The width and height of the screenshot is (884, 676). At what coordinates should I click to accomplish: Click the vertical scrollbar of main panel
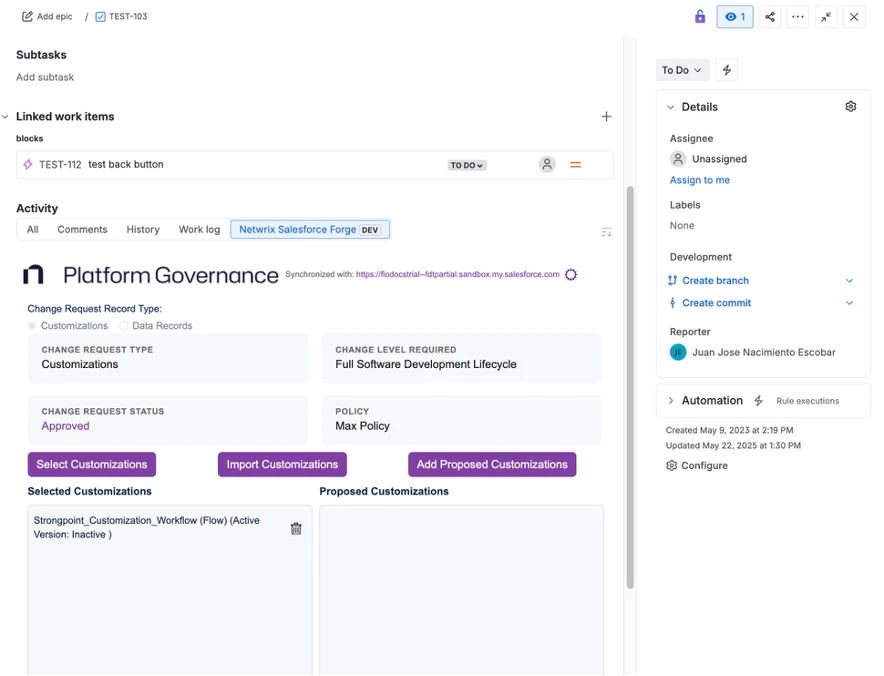click(630, 380)
